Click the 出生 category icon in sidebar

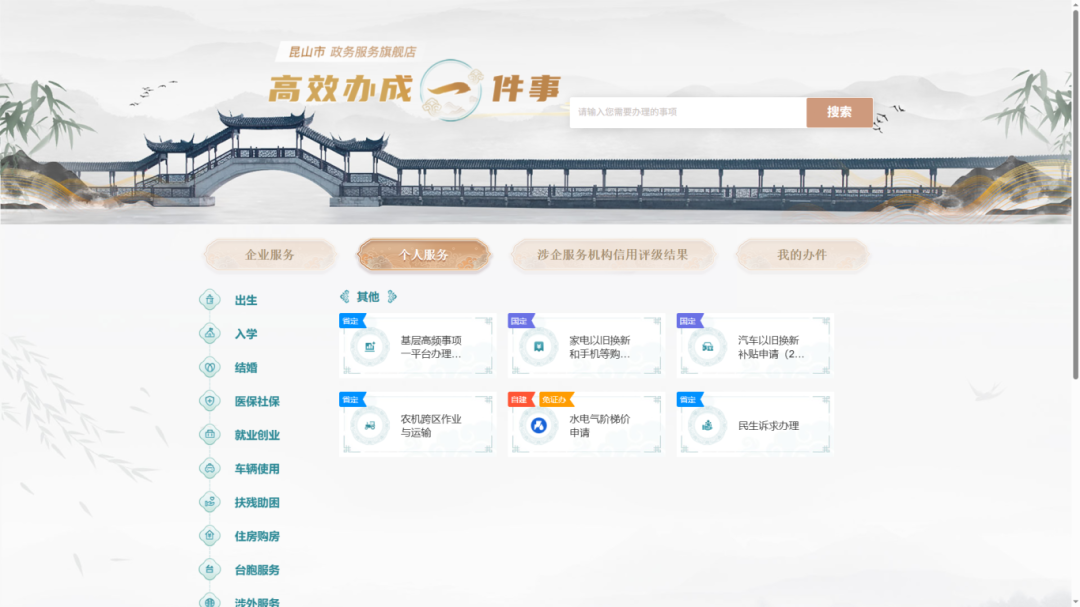(210, 300)
